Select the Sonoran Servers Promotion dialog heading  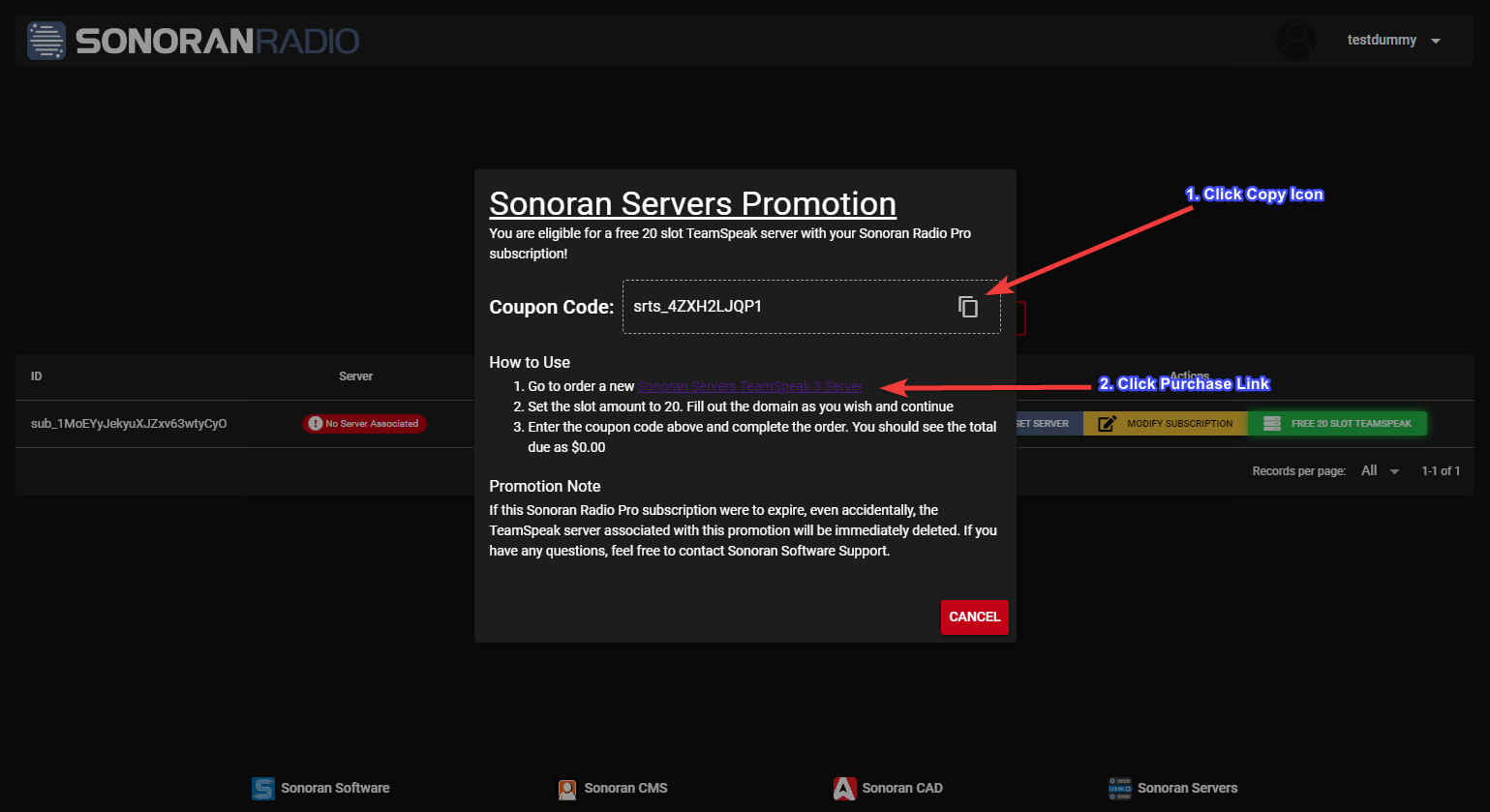coord(692,204)
